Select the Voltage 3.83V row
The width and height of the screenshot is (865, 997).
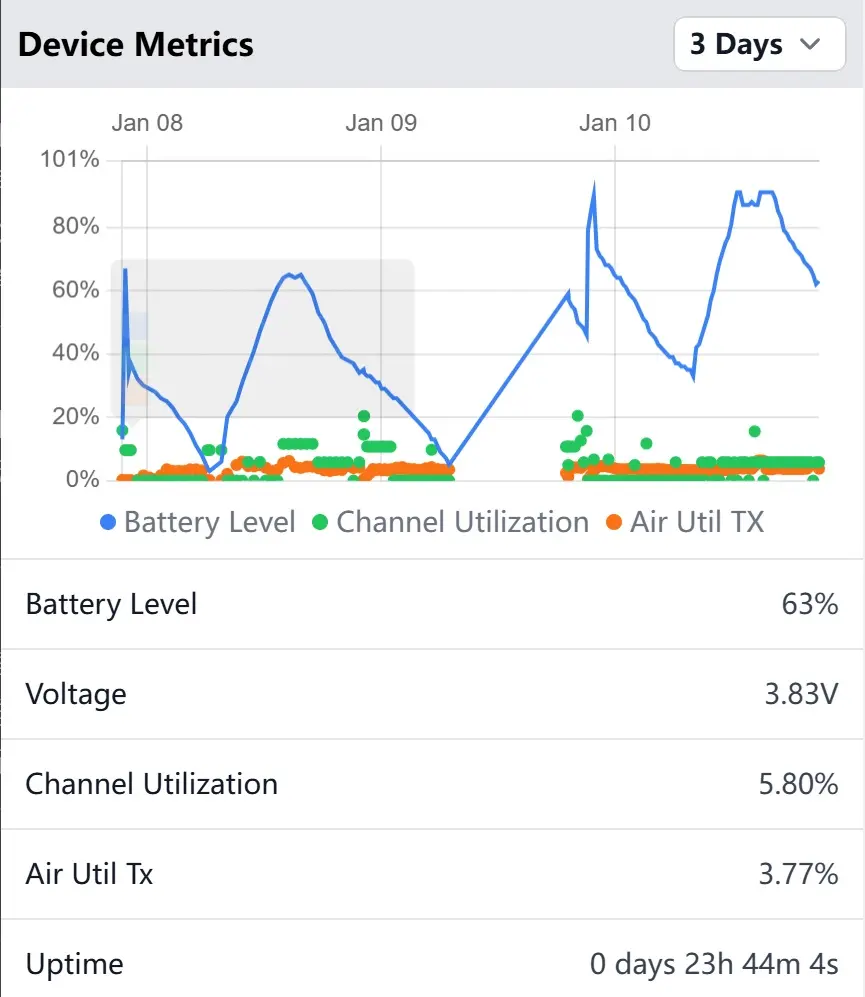[432, 694]
